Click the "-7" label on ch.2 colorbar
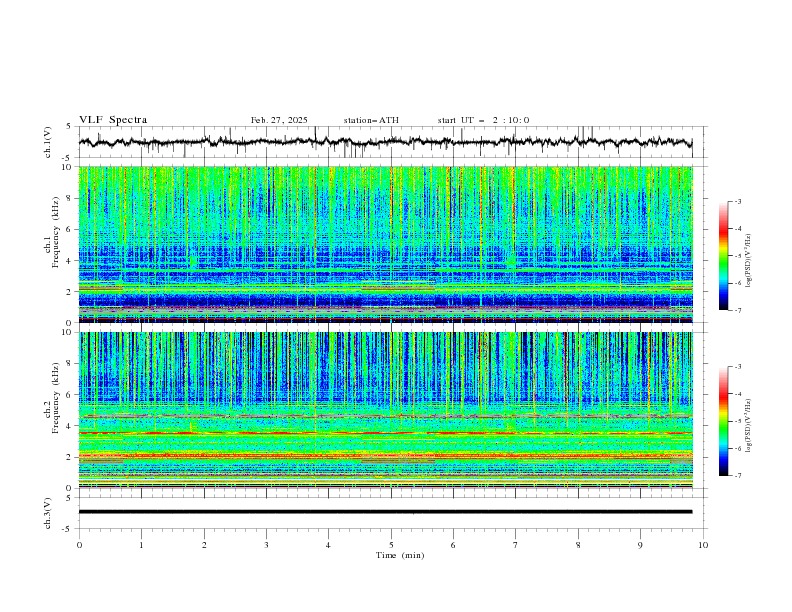Viewport: 792px width, 612px height. click(737, 475)
